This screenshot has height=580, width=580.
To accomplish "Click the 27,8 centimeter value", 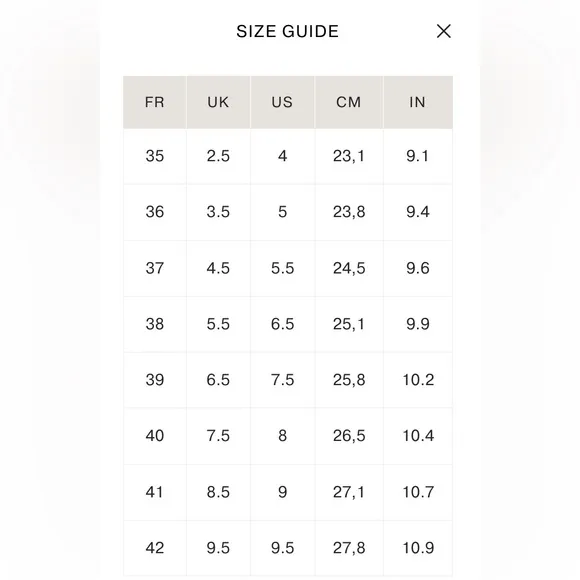I will coord(349,548).
